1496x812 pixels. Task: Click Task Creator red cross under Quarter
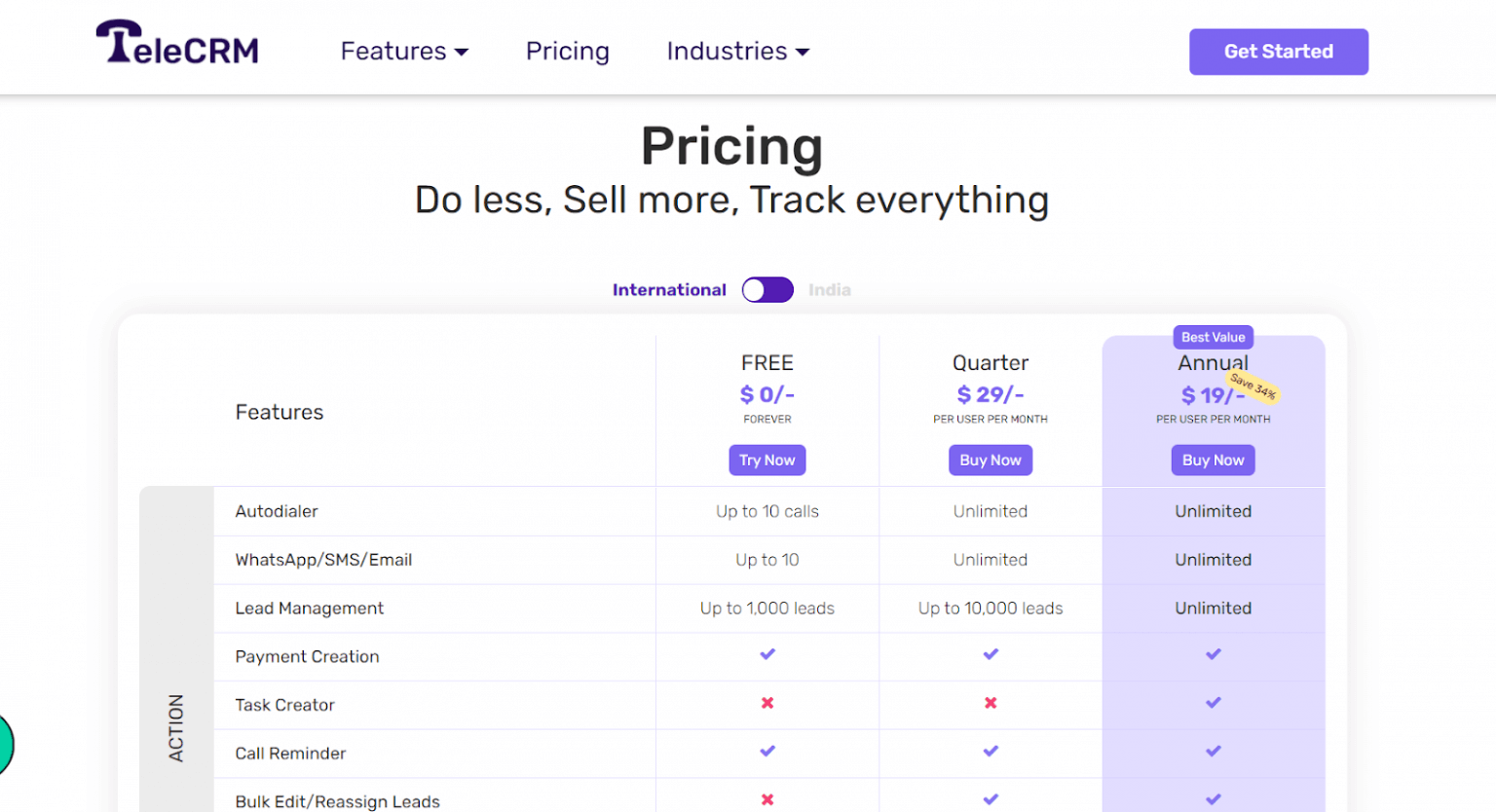point(991,703)
